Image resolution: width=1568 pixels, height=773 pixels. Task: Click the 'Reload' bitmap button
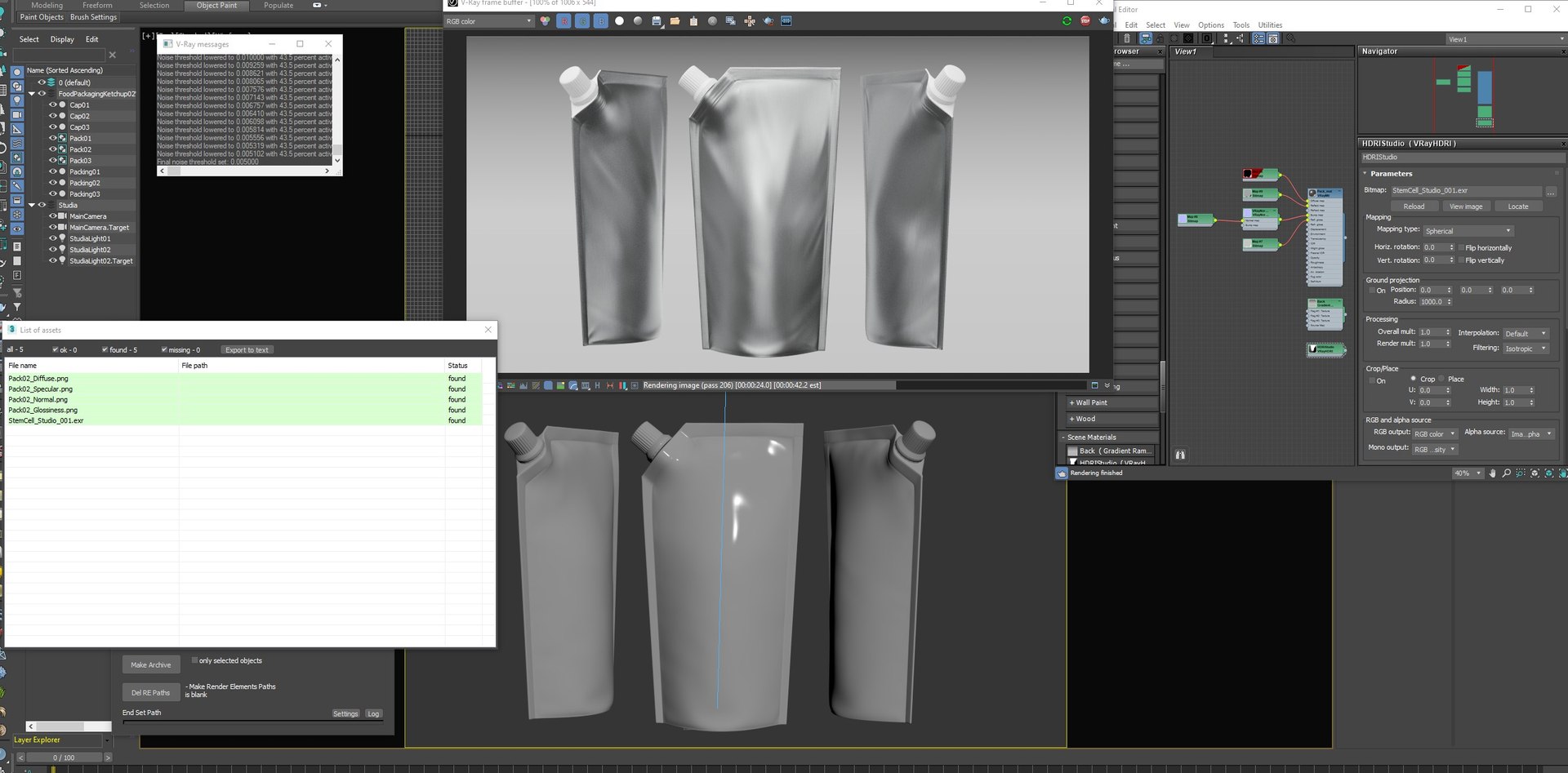tap(1414, 207)
